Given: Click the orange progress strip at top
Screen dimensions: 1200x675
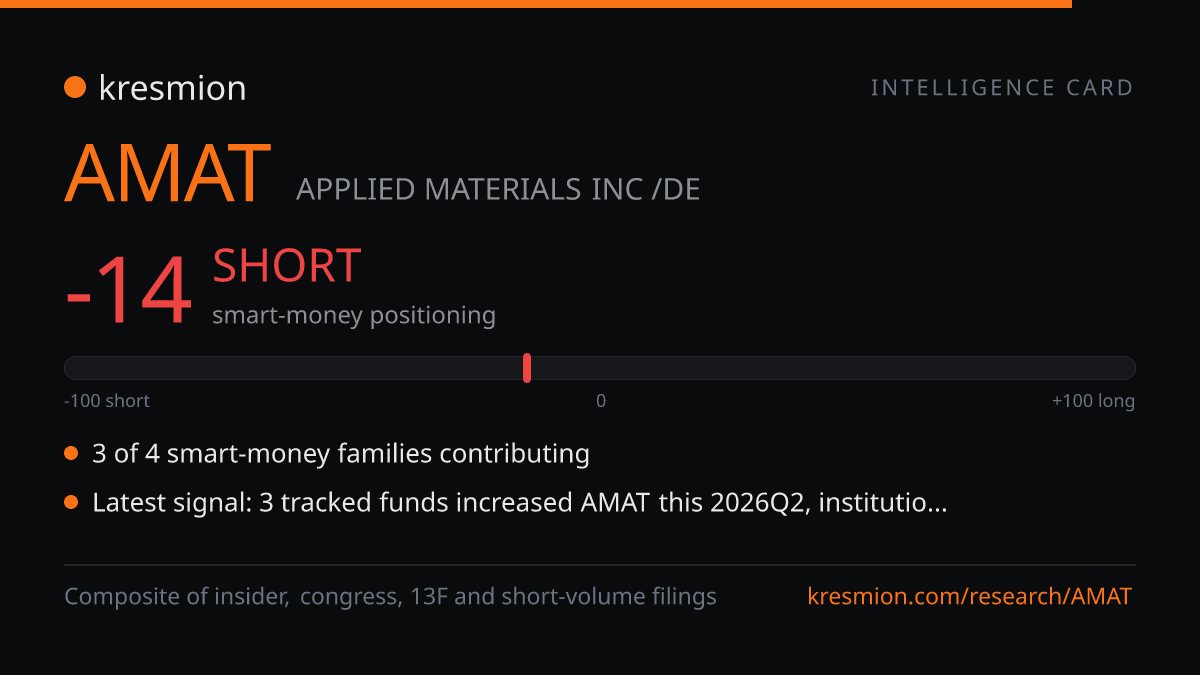Looking at the screenshot, I should tap(536, 4).
